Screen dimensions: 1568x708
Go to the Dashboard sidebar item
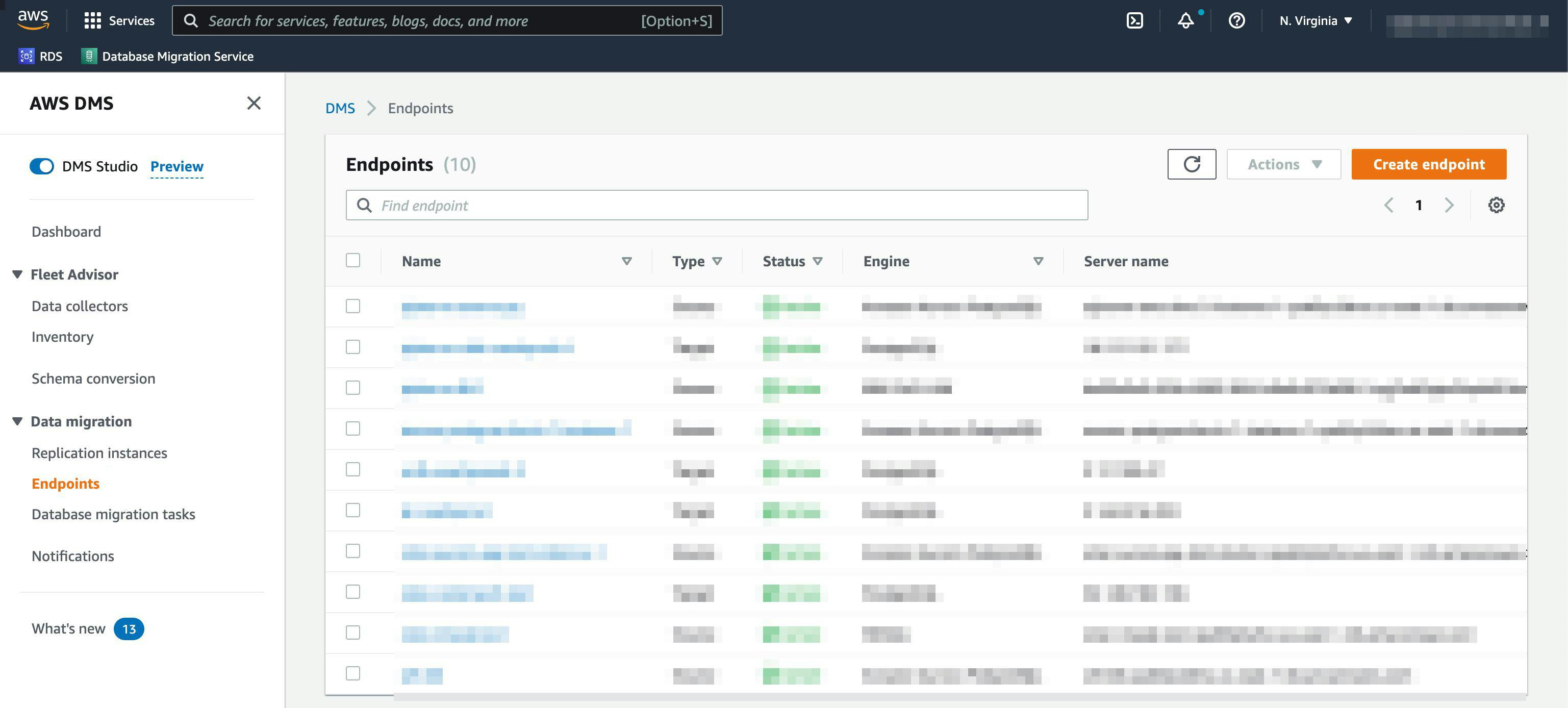point(66,231)
